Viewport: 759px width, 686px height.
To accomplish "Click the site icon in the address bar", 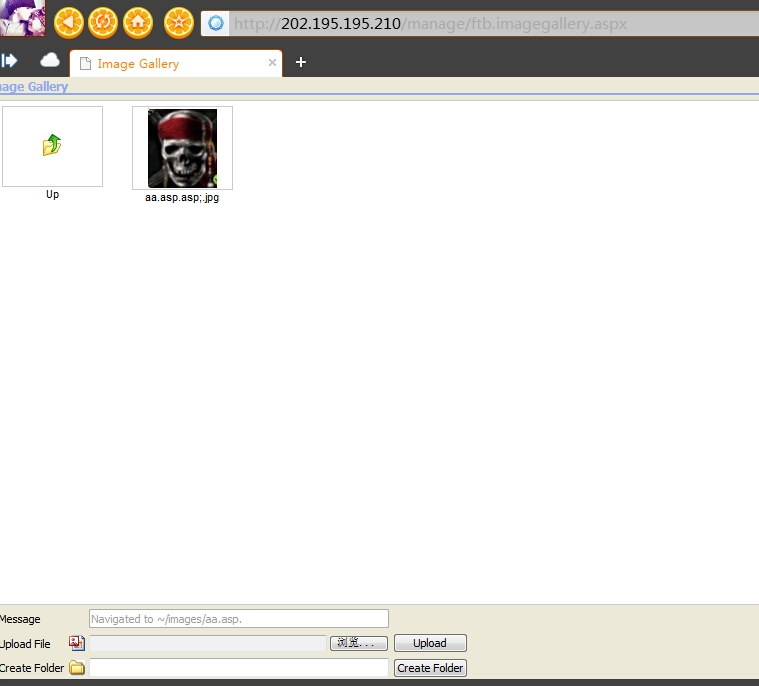I will point(215,23).
